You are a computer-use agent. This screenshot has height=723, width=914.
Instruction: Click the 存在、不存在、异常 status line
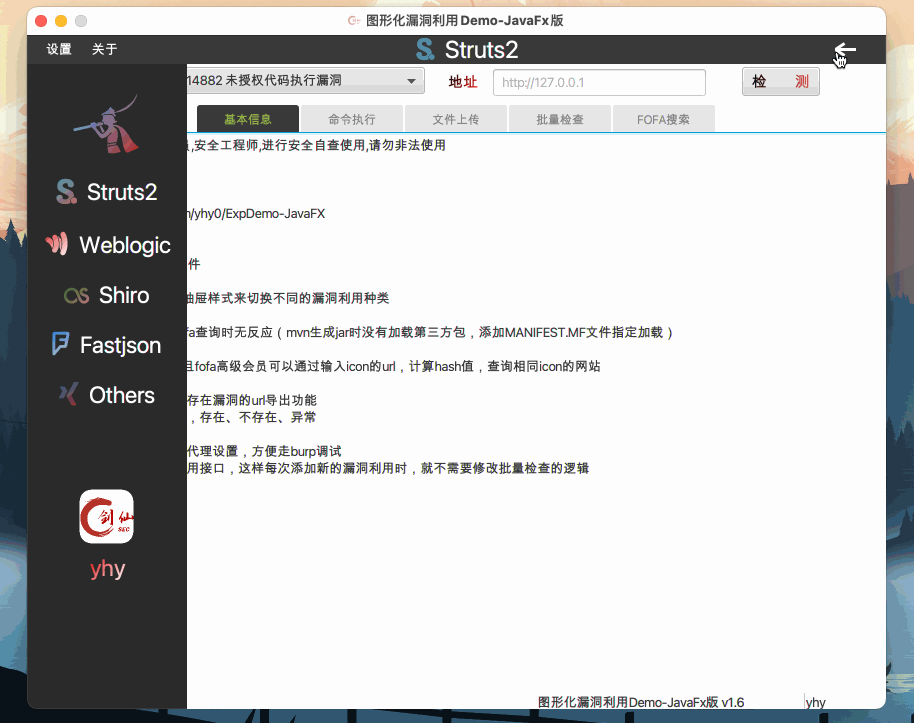(252, 417)
